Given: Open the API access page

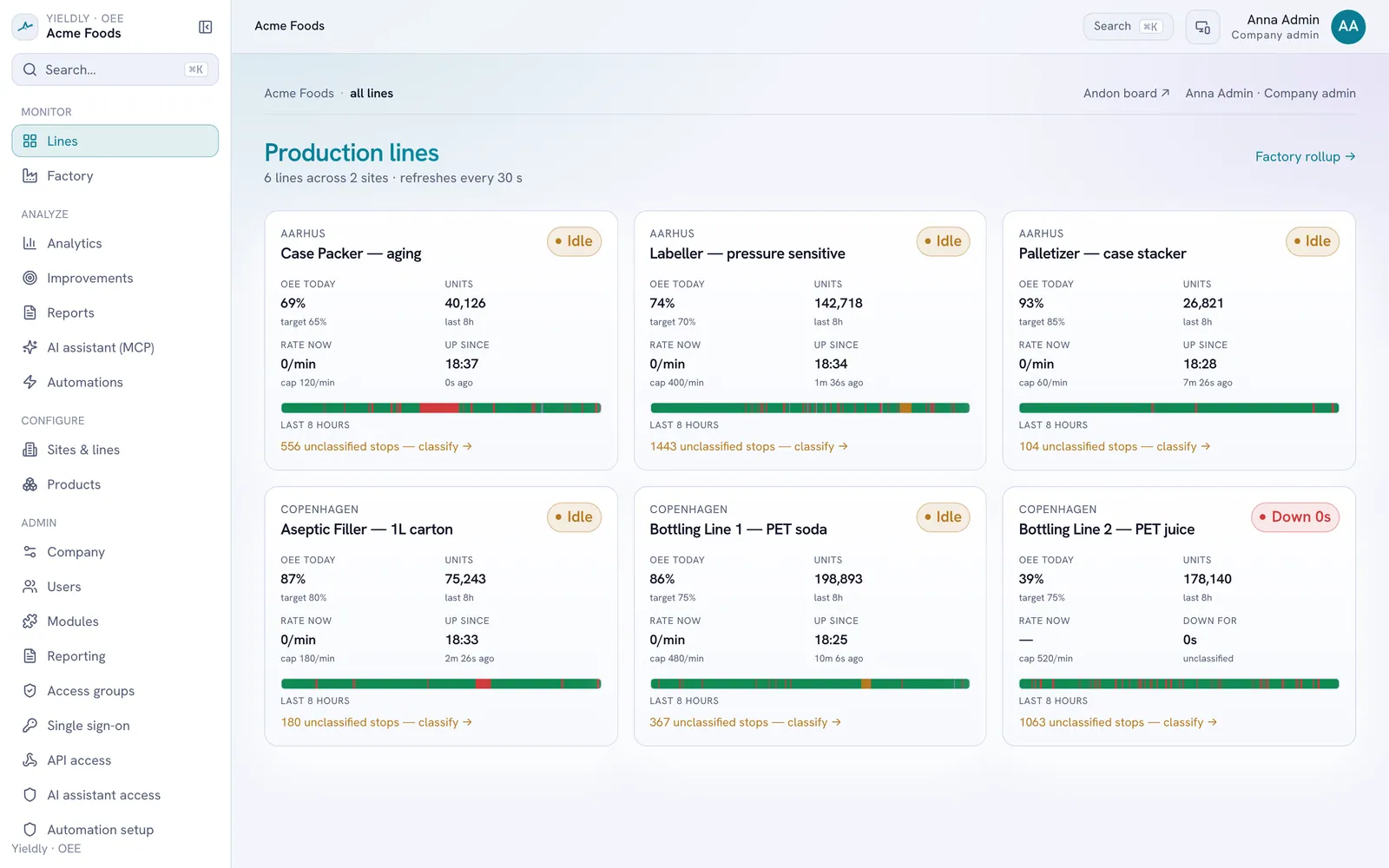Looking at the screenshot, I should point(115,760).
